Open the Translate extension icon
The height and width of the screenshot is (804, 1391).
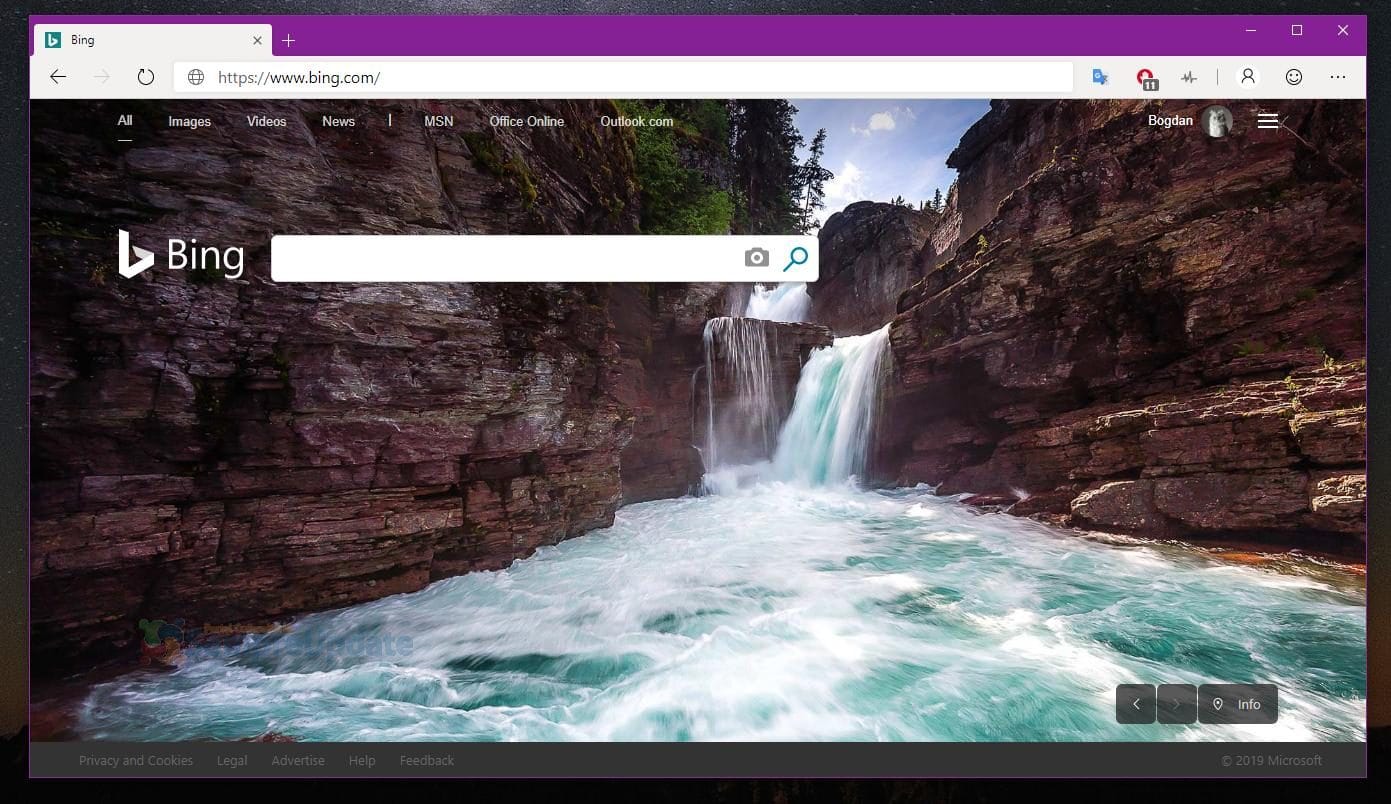1100,77
